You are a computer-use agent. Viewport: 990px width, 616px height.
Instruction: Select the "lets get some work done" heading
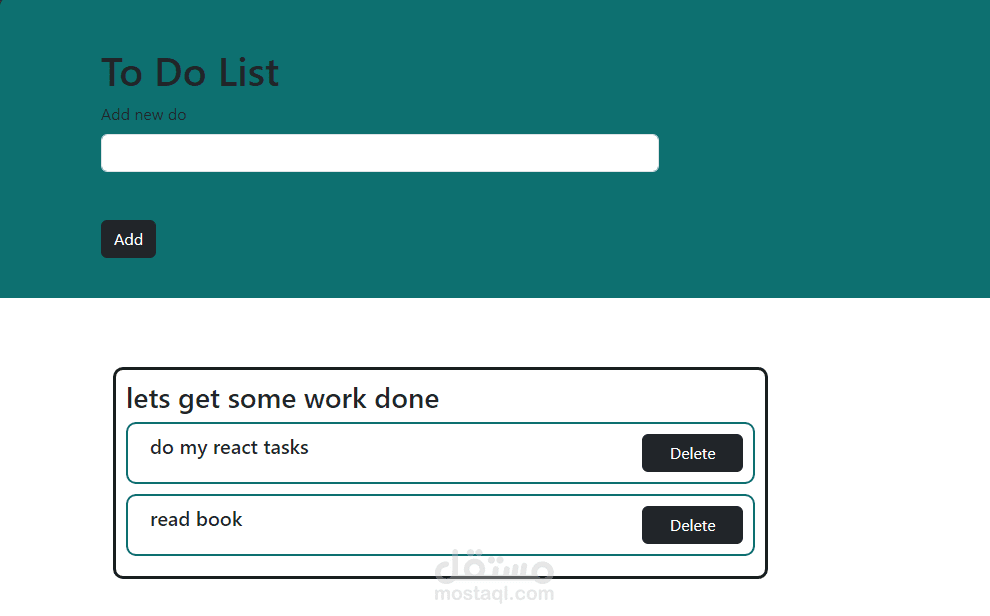pyautogui.click(x=282, y=399)
